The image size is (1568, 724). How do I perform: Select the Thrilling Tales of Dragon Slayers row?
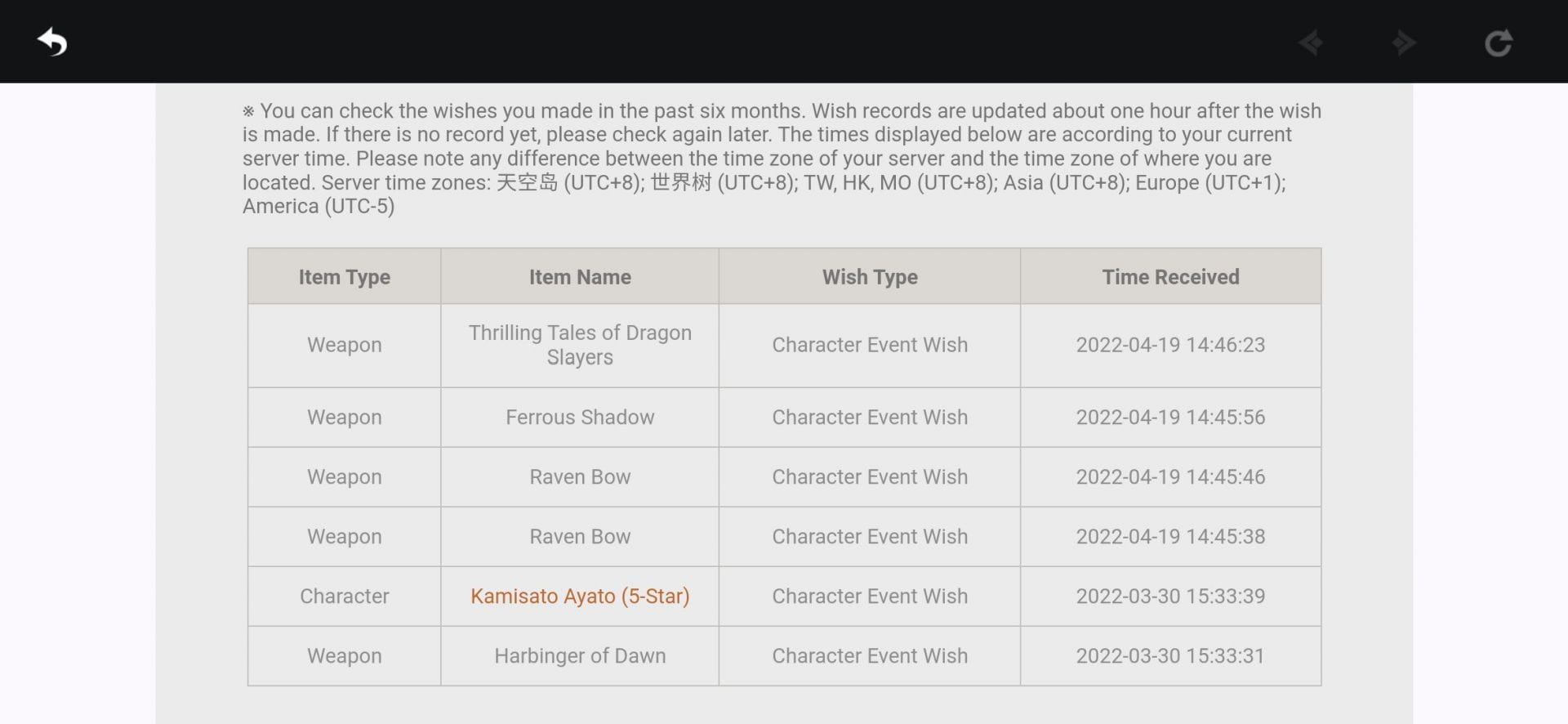click(x=579, y=345)
